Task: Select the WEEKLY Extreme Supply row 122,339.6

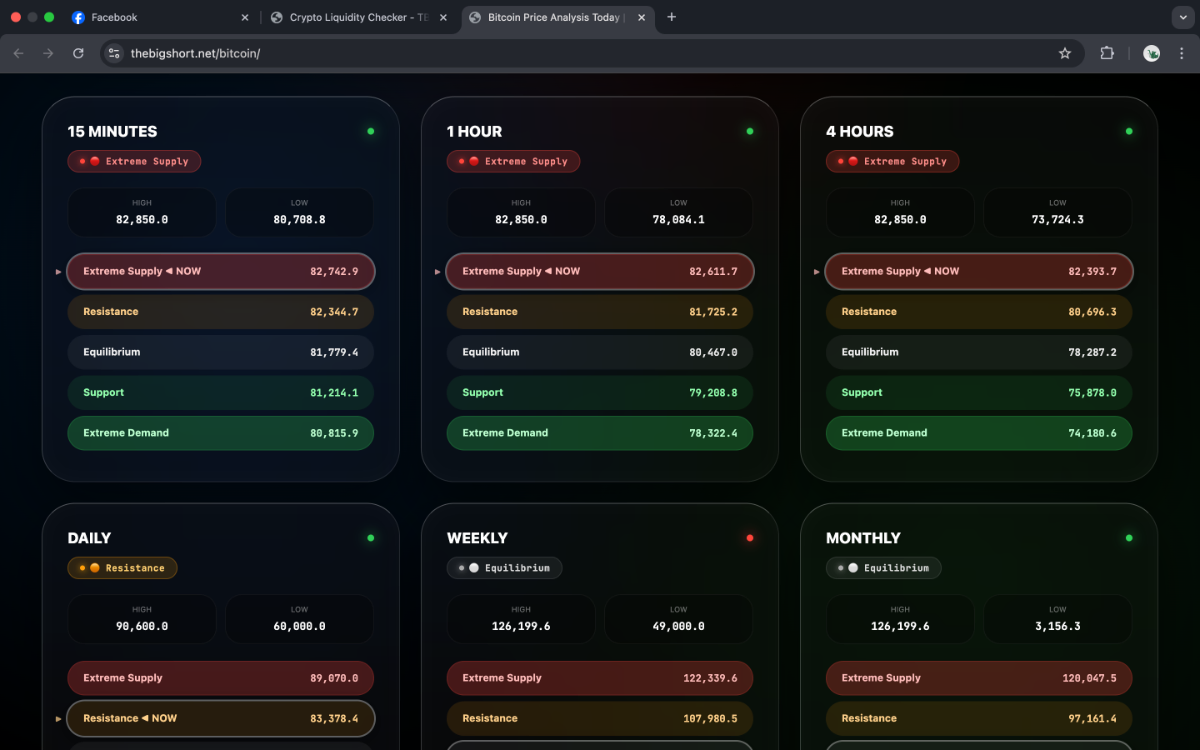Action: (600, 678)
